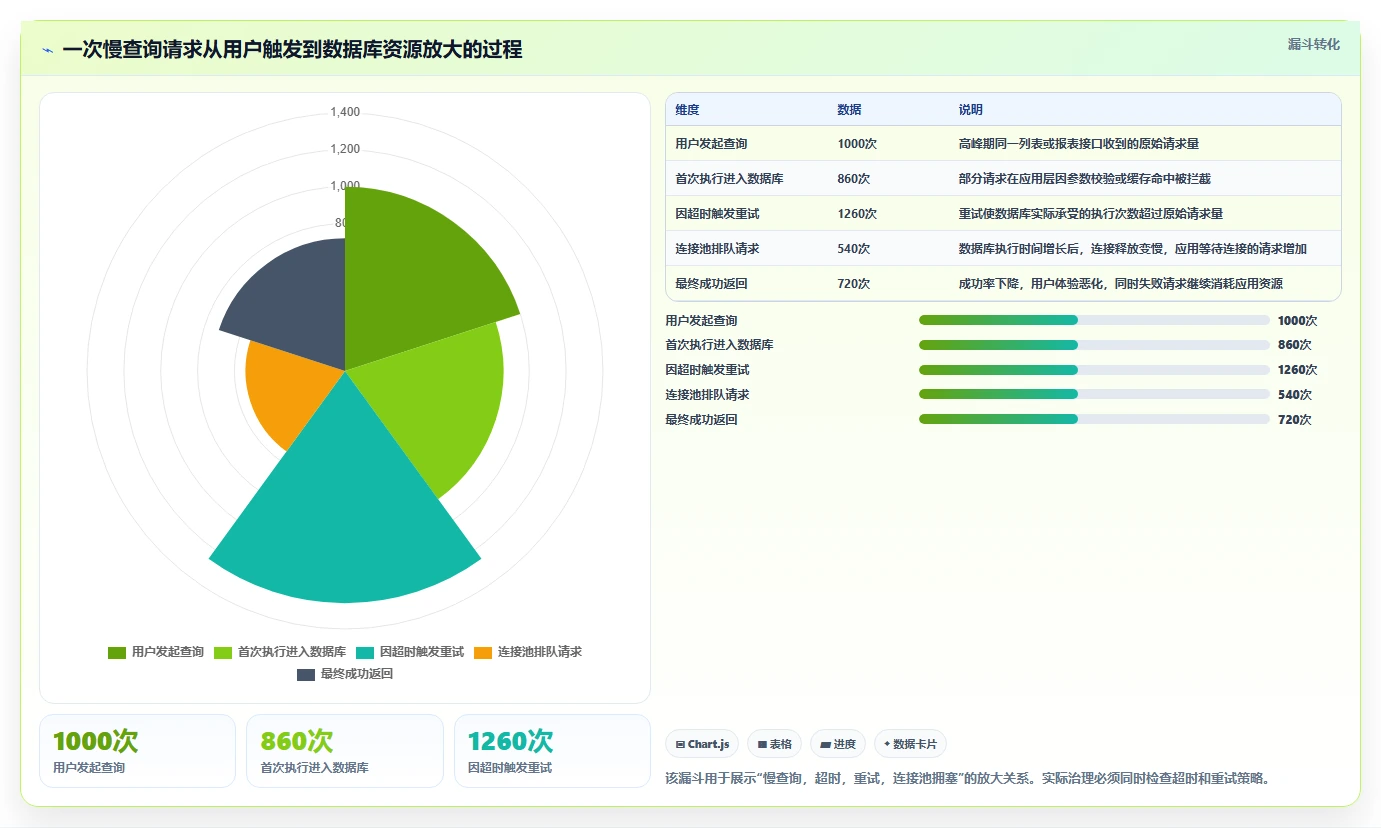
Task: Click the 860次 cell in the table
Action: pos(889,179)
